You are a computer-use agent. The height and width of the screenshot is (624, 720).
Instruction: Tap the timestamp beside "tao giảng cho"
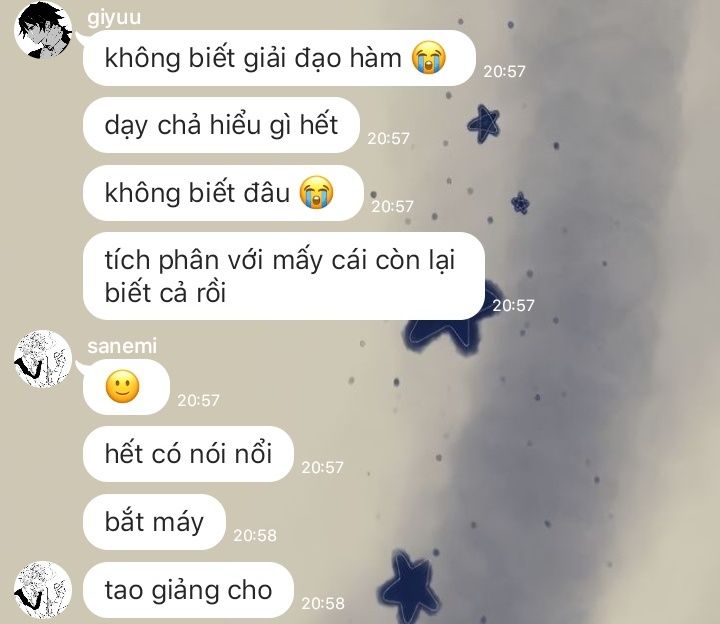tap(323, 603)
